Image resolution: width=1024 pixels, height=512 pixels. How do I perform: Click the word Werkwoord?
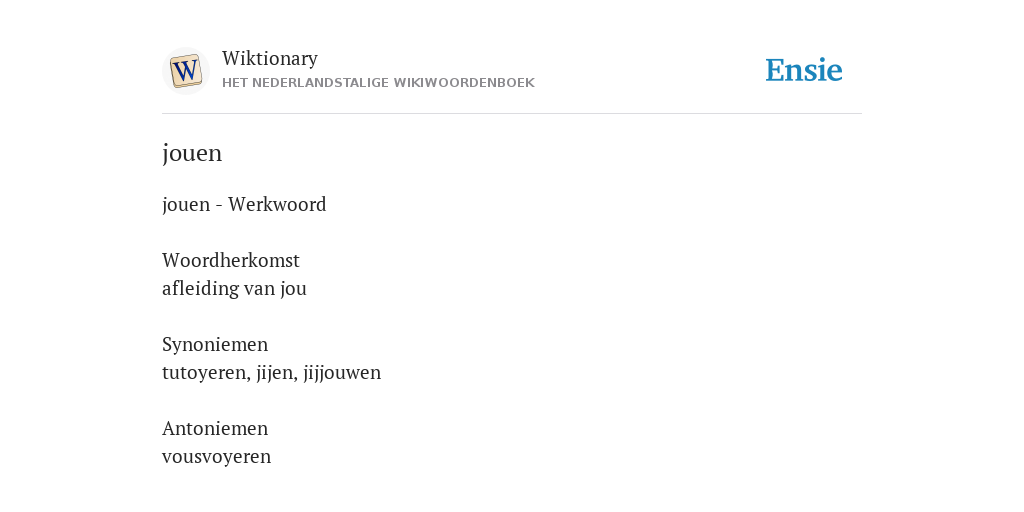pos(277,204)
